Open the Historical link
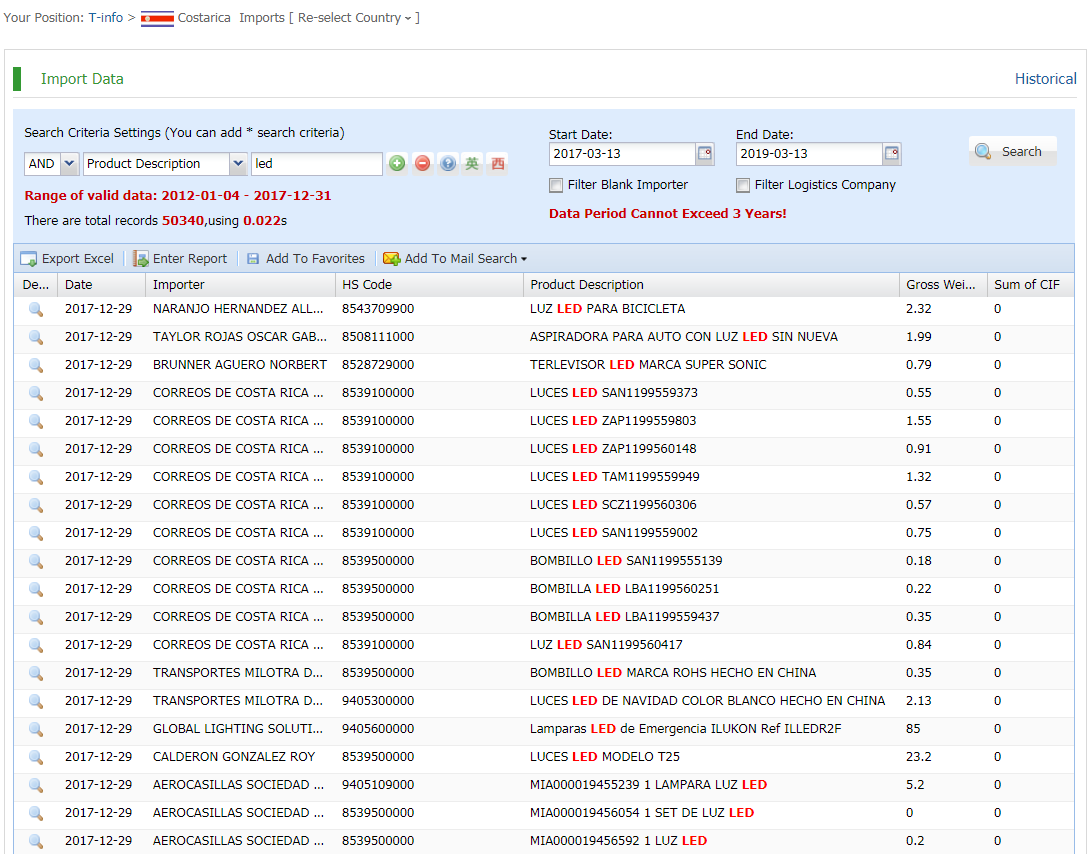This screenshot has width=1089, height=854. coord(1045,79)
